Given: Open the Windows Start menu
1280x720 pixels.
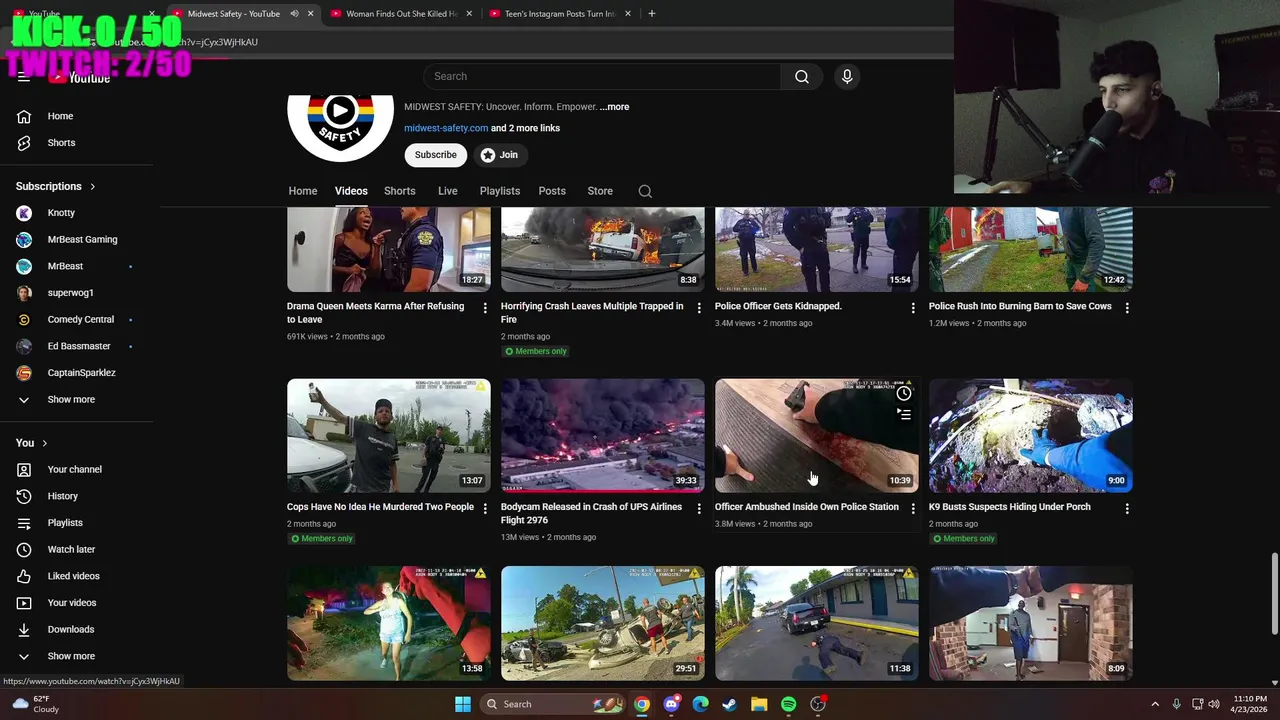Looking at the screenshot, I should point(463,704).
